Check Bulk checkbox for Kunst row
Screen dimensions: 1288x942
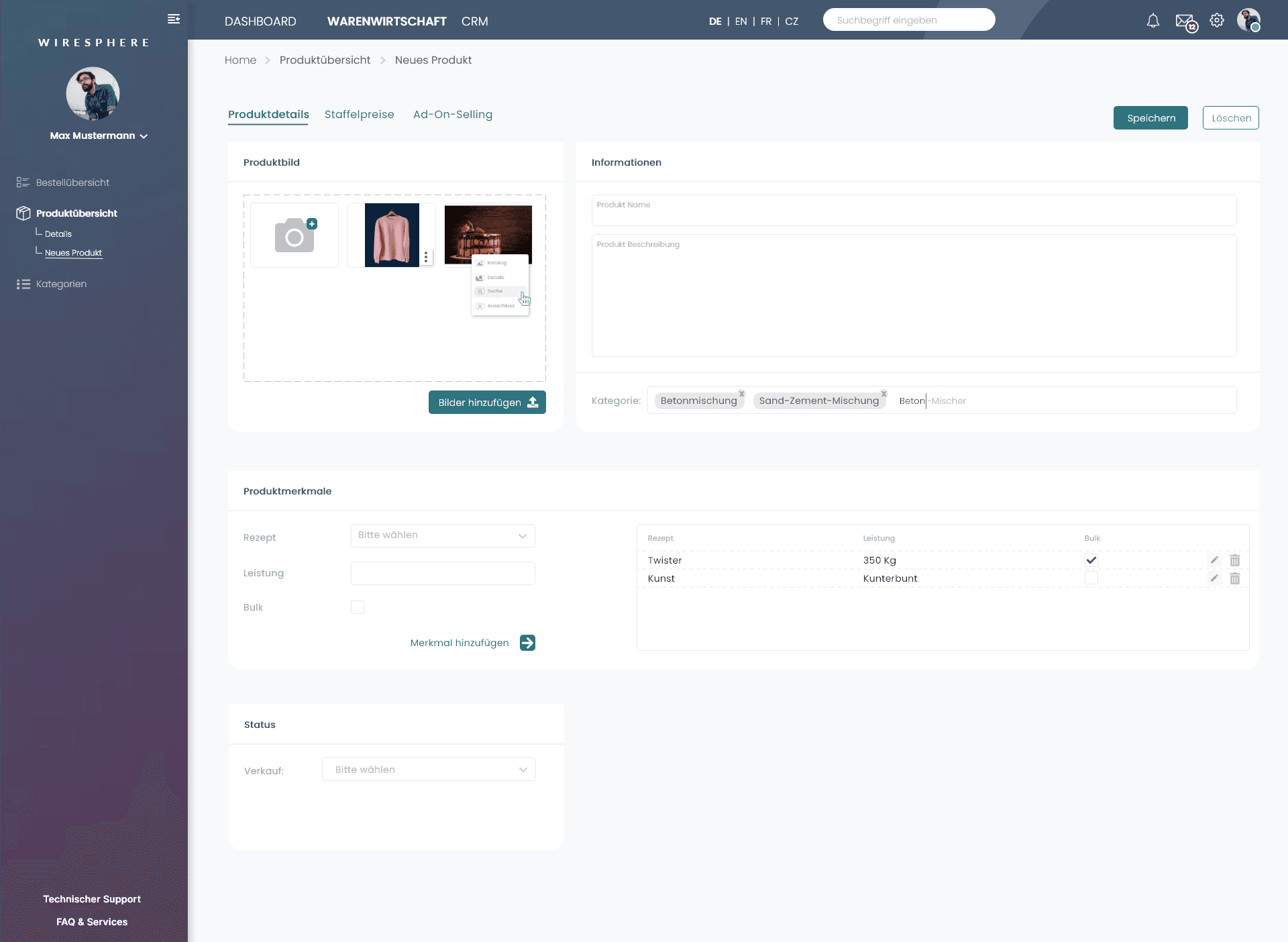pos(1091,578)
